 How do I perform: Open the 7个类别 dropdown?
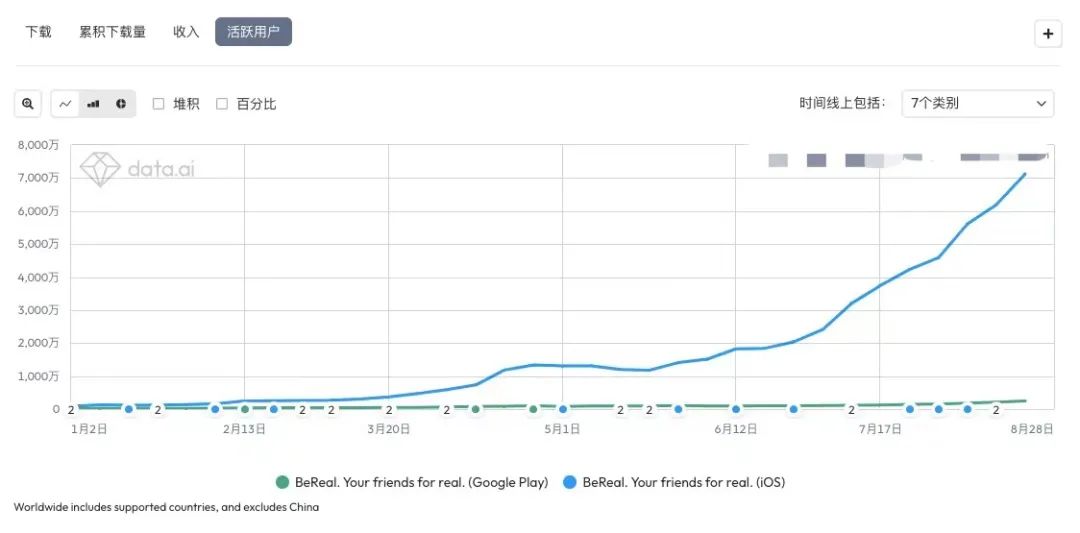977,103
